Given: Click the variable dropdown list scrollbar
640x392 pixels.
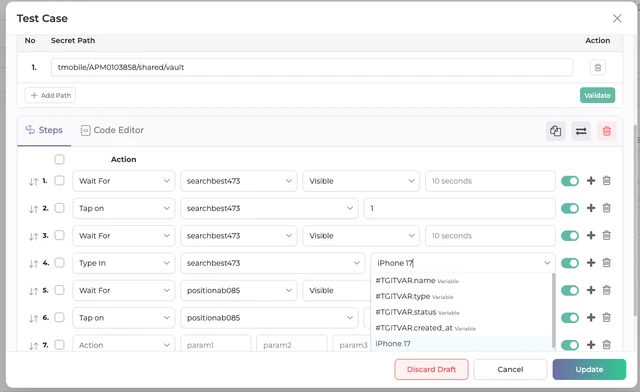Looking at the screenshot, I should click(x=553, y=310).
